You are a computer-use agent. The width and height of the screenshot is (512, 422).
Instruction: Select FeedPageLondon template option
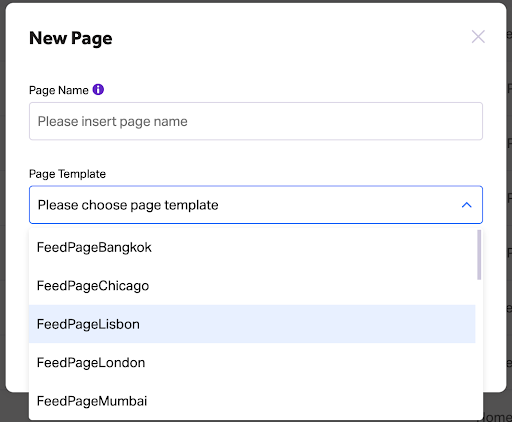coord(252,362)
